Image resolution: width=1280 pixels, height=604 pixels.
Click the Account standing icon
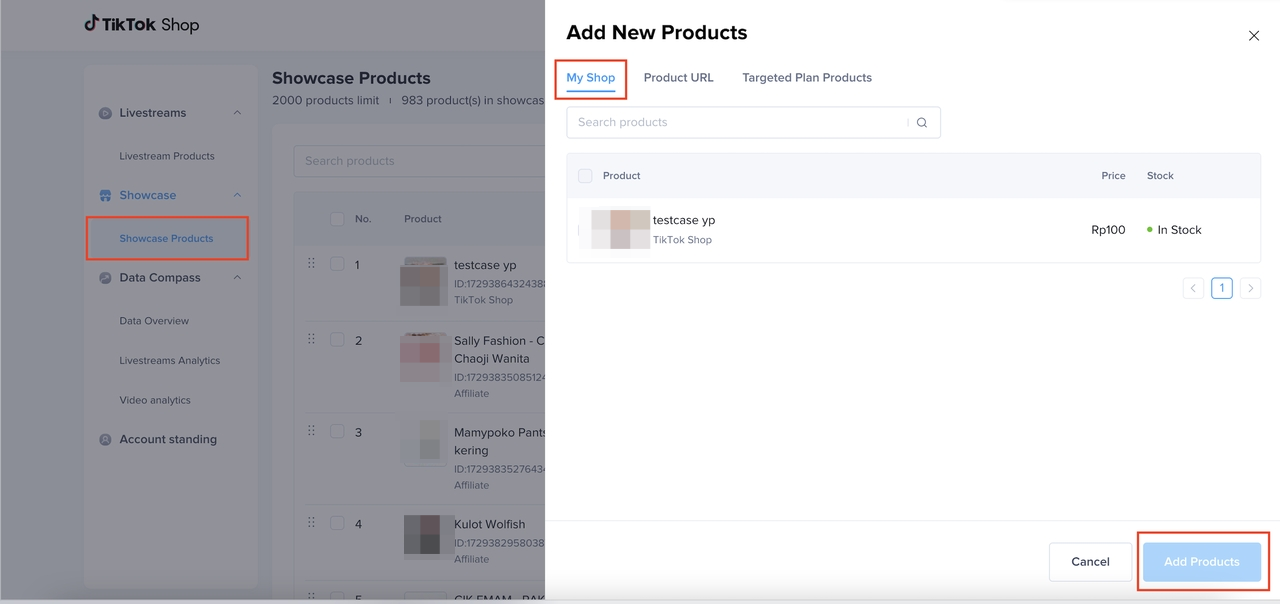pyautogui.click(x=105, y=440)
